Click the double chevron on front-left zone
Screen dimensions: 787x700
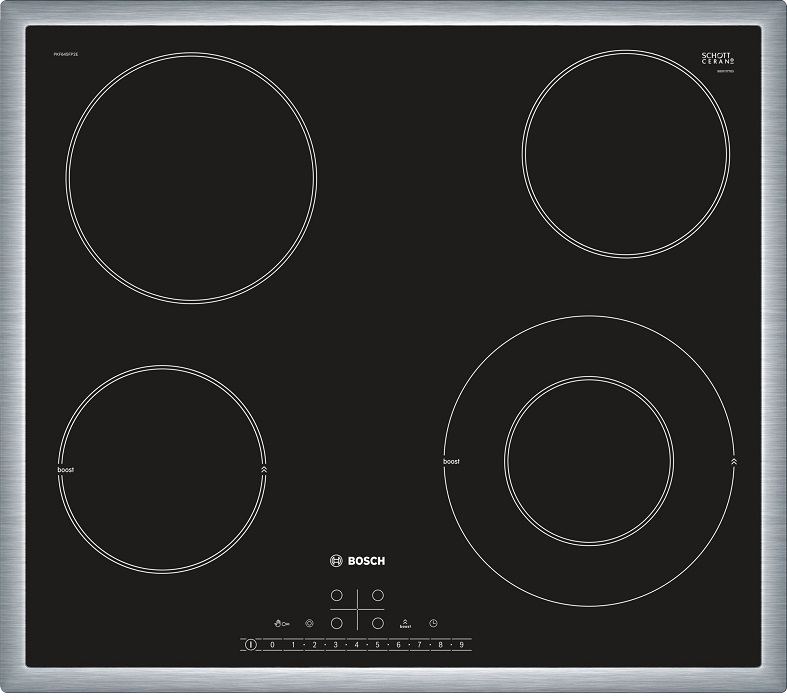coord(264,468)
